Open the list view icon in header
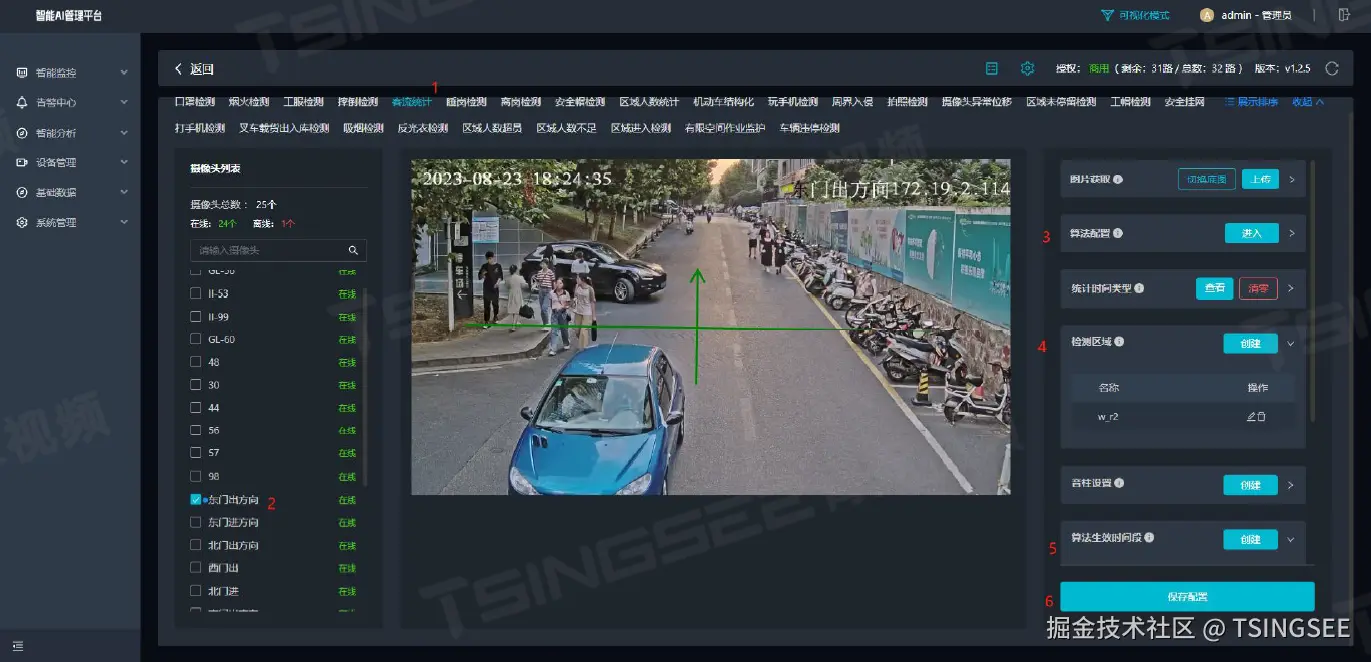Image resolution: width=1371 pixels, height=662 pixels. tap(992, 69)
